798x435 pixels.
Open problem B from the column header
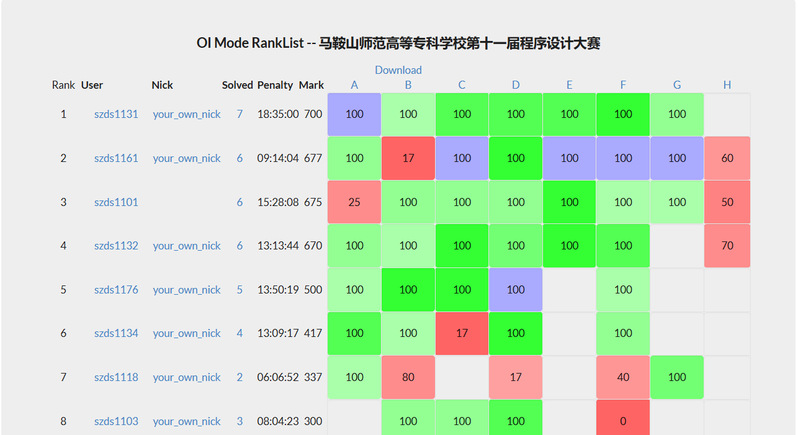408,85
